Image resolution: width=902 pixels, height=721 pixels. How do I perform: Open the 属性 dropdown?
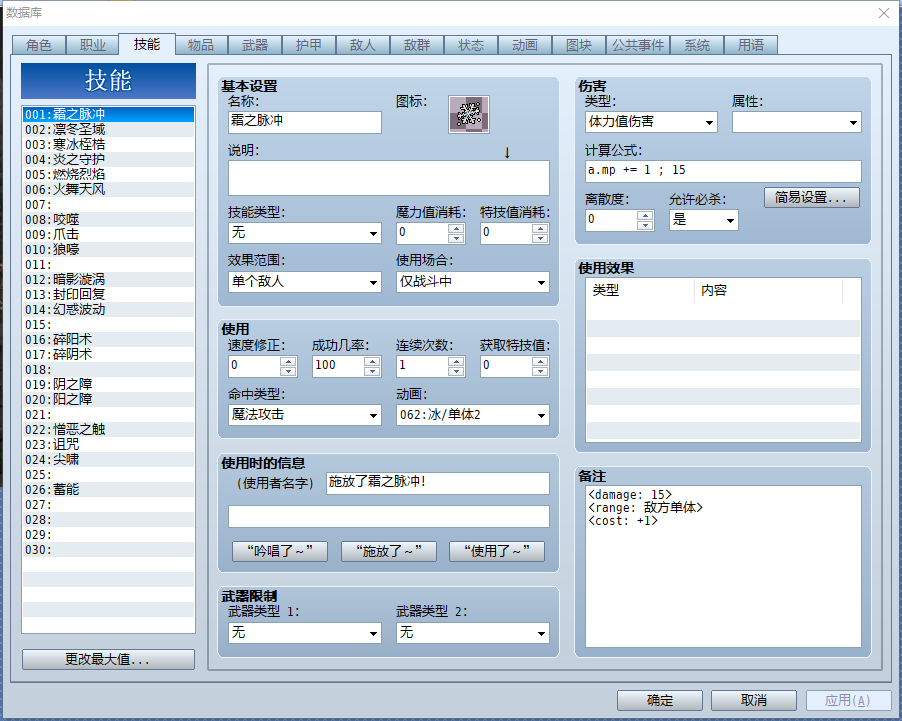[x=797, y=122]
